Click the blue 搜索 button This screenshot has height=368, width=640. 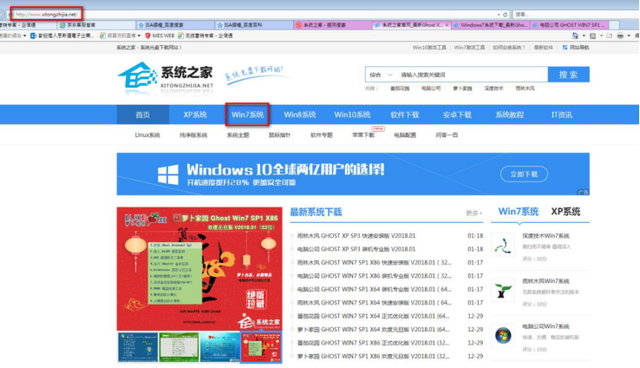[x=568, y=75]
